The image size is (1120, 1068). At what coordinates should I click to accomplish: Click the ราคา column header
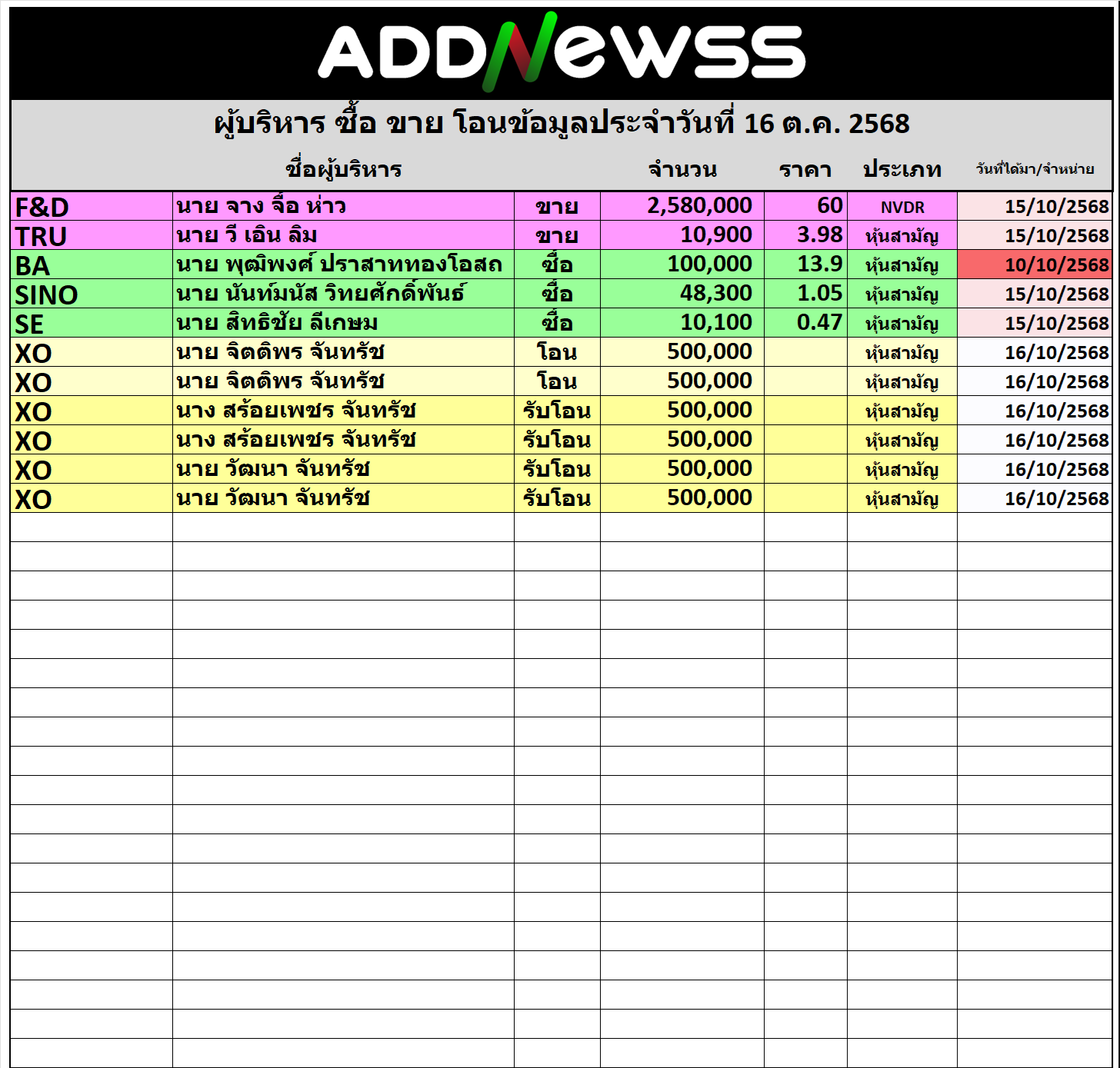click(x=805, y=169)
